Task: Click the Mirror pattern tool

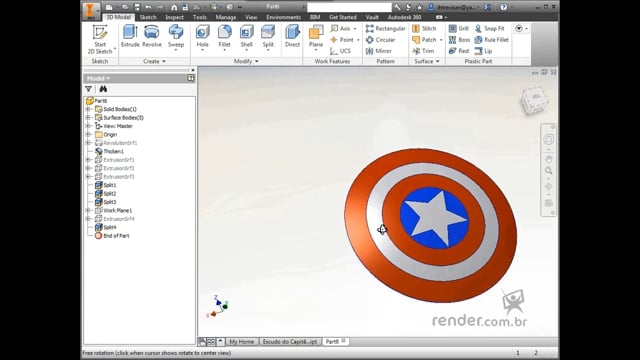Action: tap(379, 51)
